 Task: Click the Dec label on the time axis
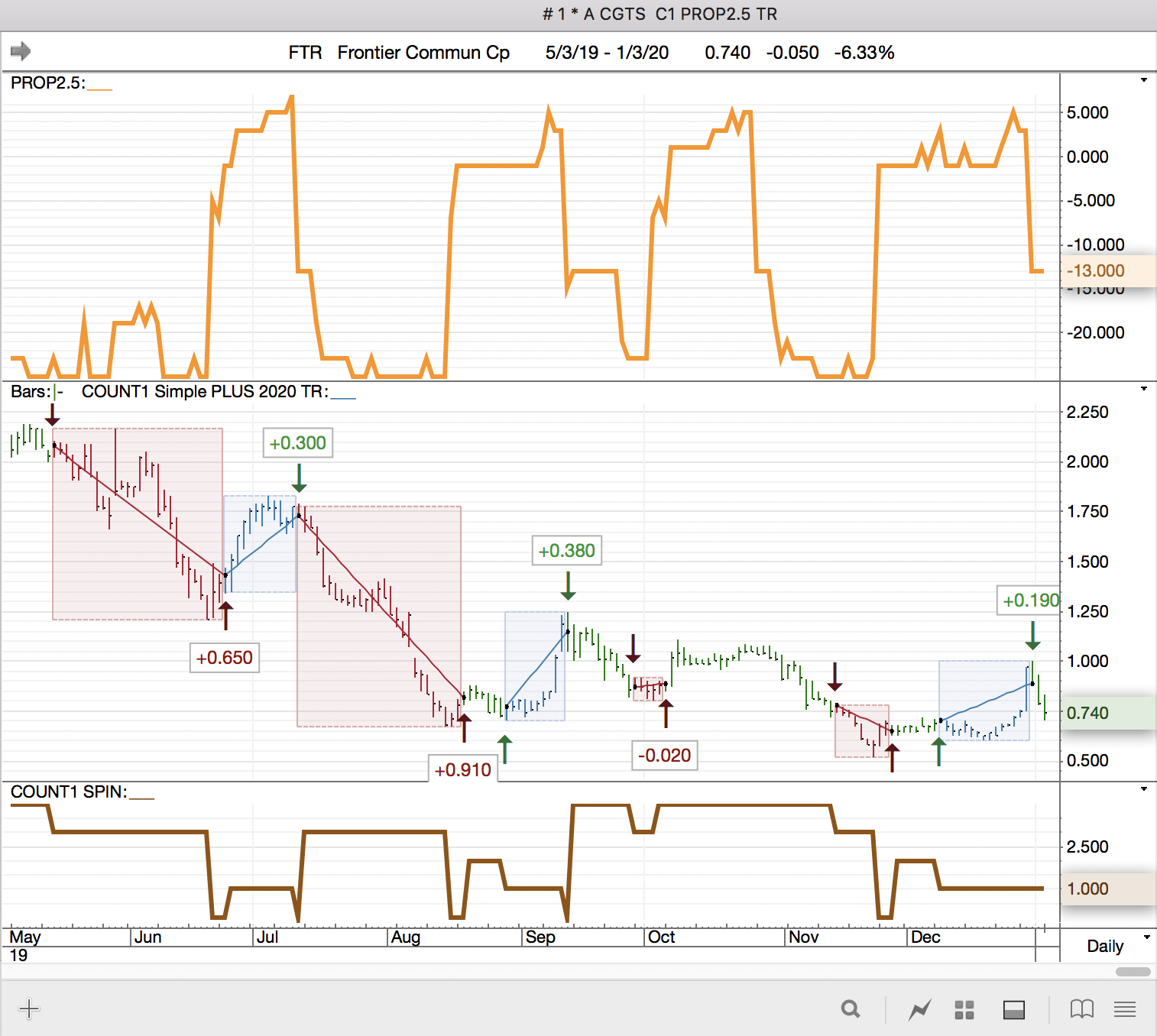(x=926, y=937)
